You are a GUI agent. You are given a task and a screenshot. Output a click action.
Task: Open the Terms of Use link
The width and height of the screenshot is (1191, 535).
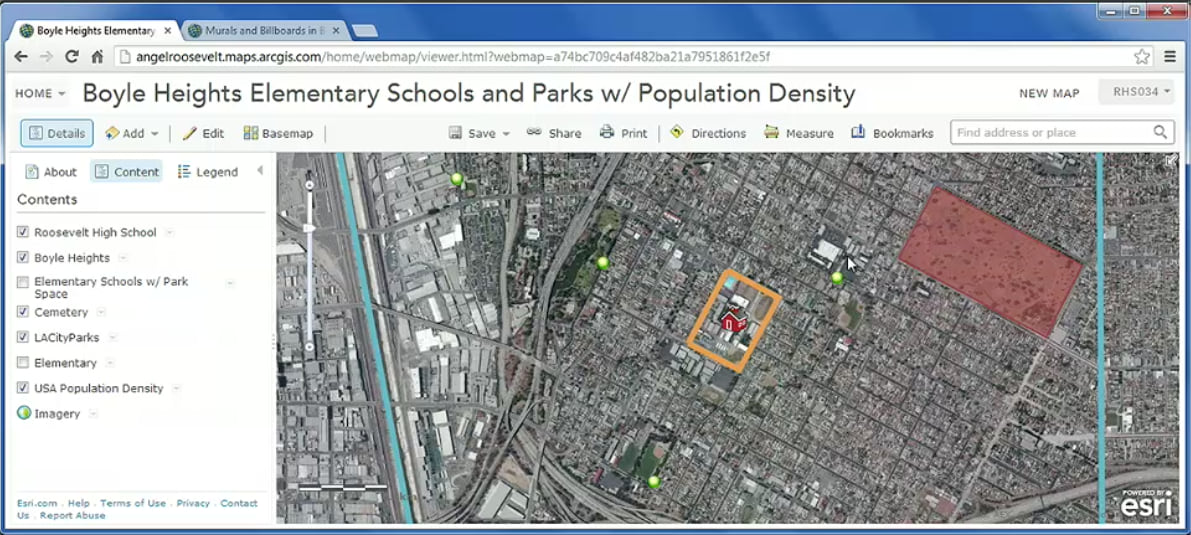coord(133,503)
